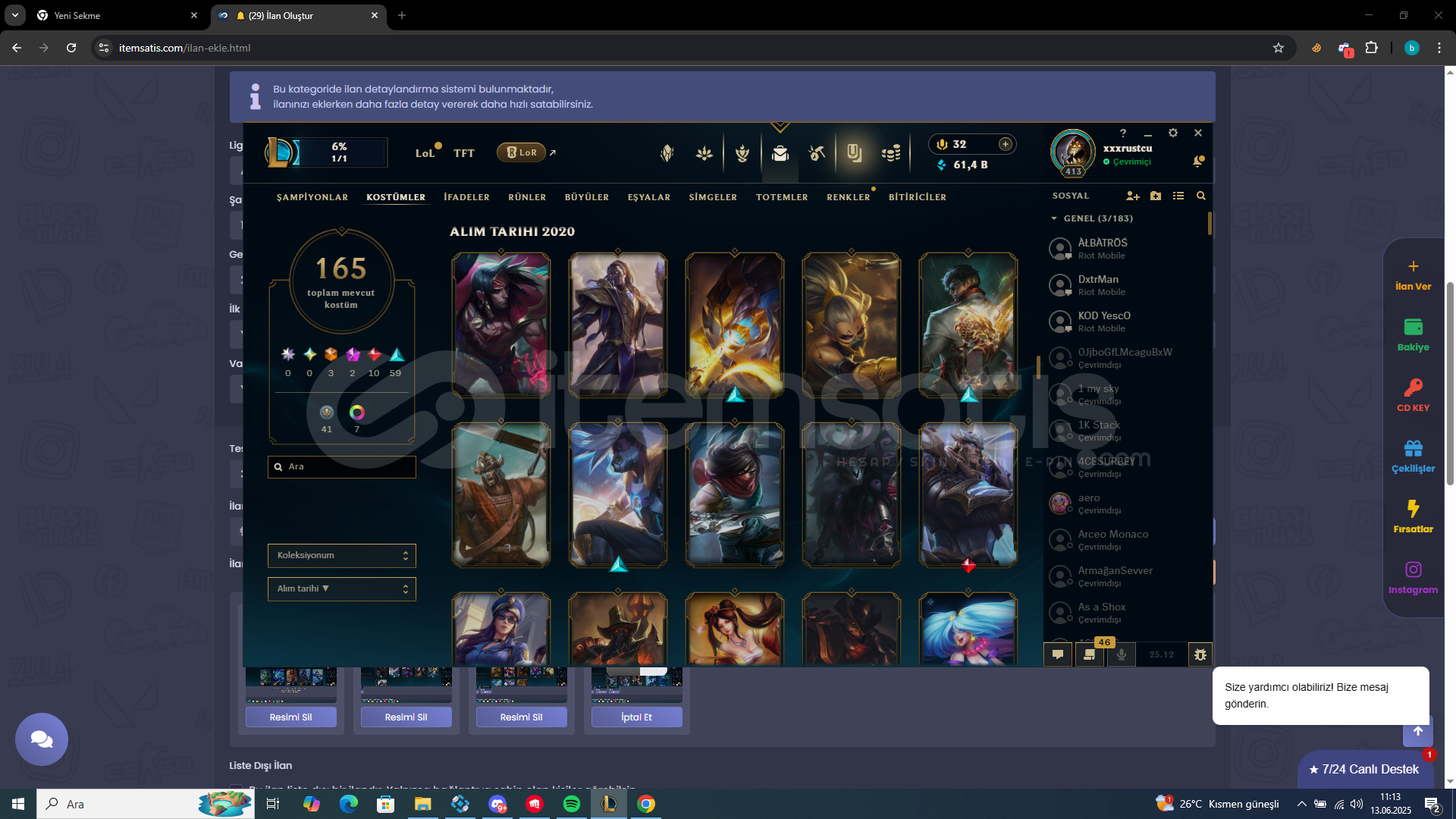Switch to RENKLER tab

point(849,197)
